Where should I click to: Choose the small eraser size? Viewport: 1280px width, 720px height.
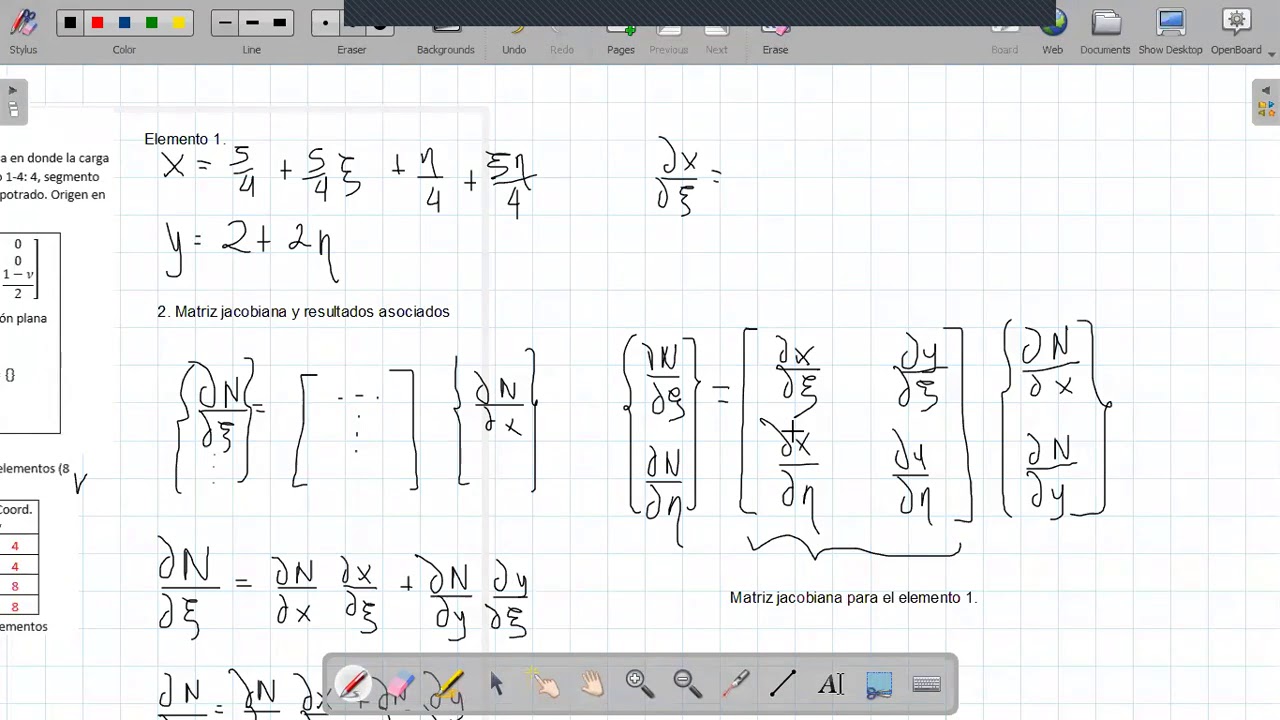point(325,23)
